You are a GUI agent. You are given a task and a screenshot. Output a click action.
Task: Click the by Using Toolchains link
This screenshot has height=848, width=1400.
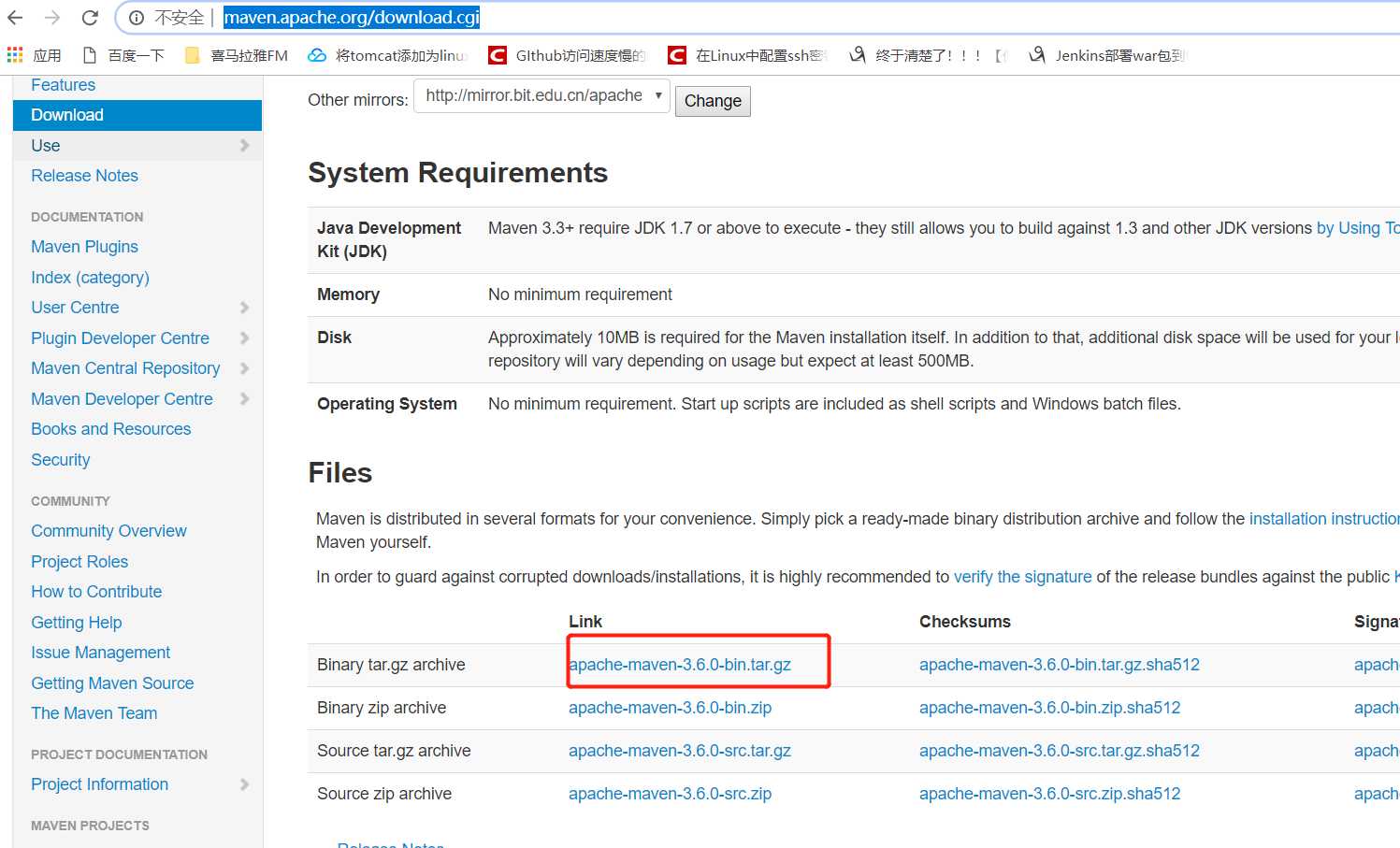coord(1358,228)
